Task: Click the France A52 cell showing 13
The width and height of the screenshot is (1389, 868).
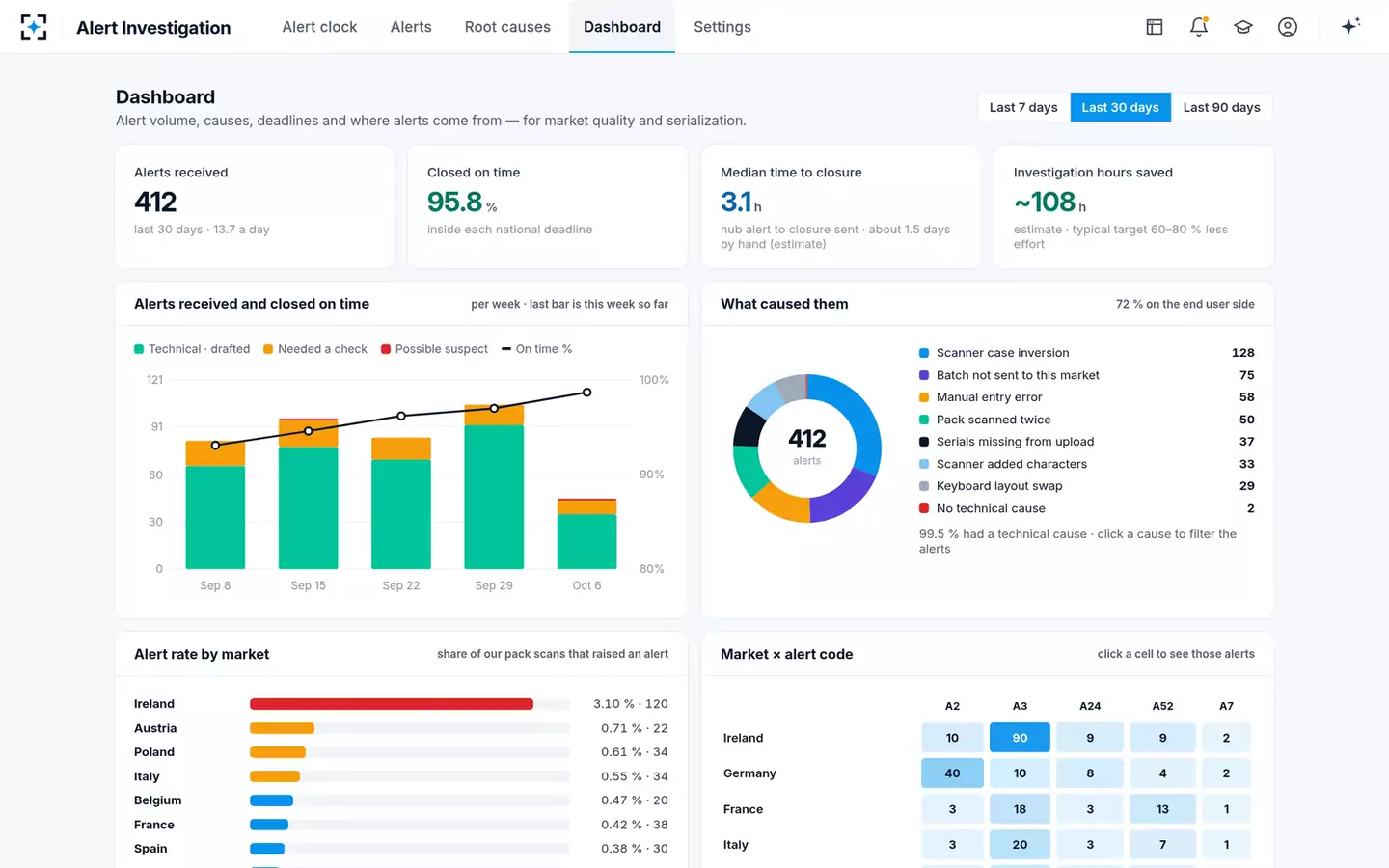Action: pyautogui.click(x=1162, y=809)
